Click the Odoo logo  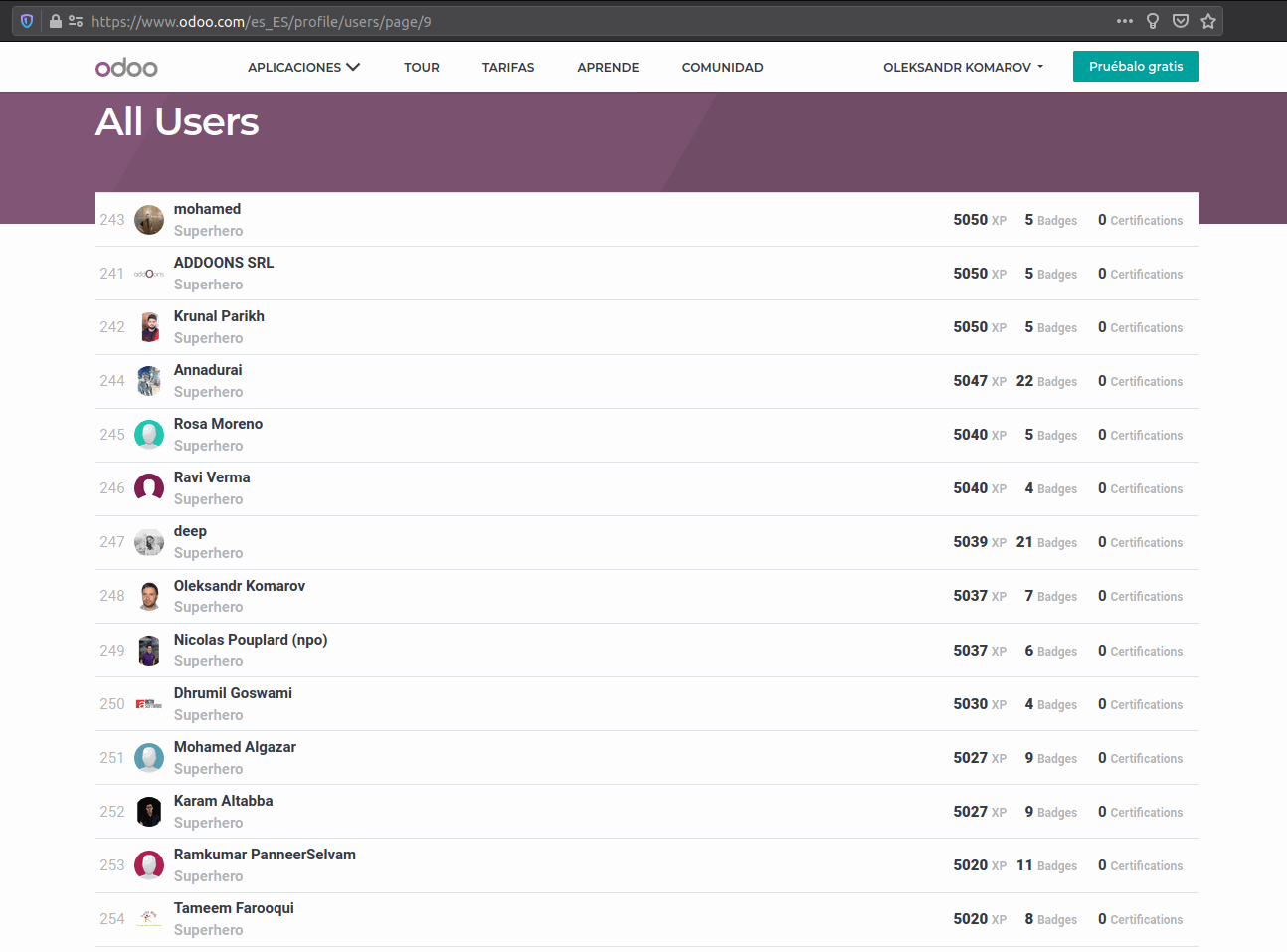coord(126,67)
